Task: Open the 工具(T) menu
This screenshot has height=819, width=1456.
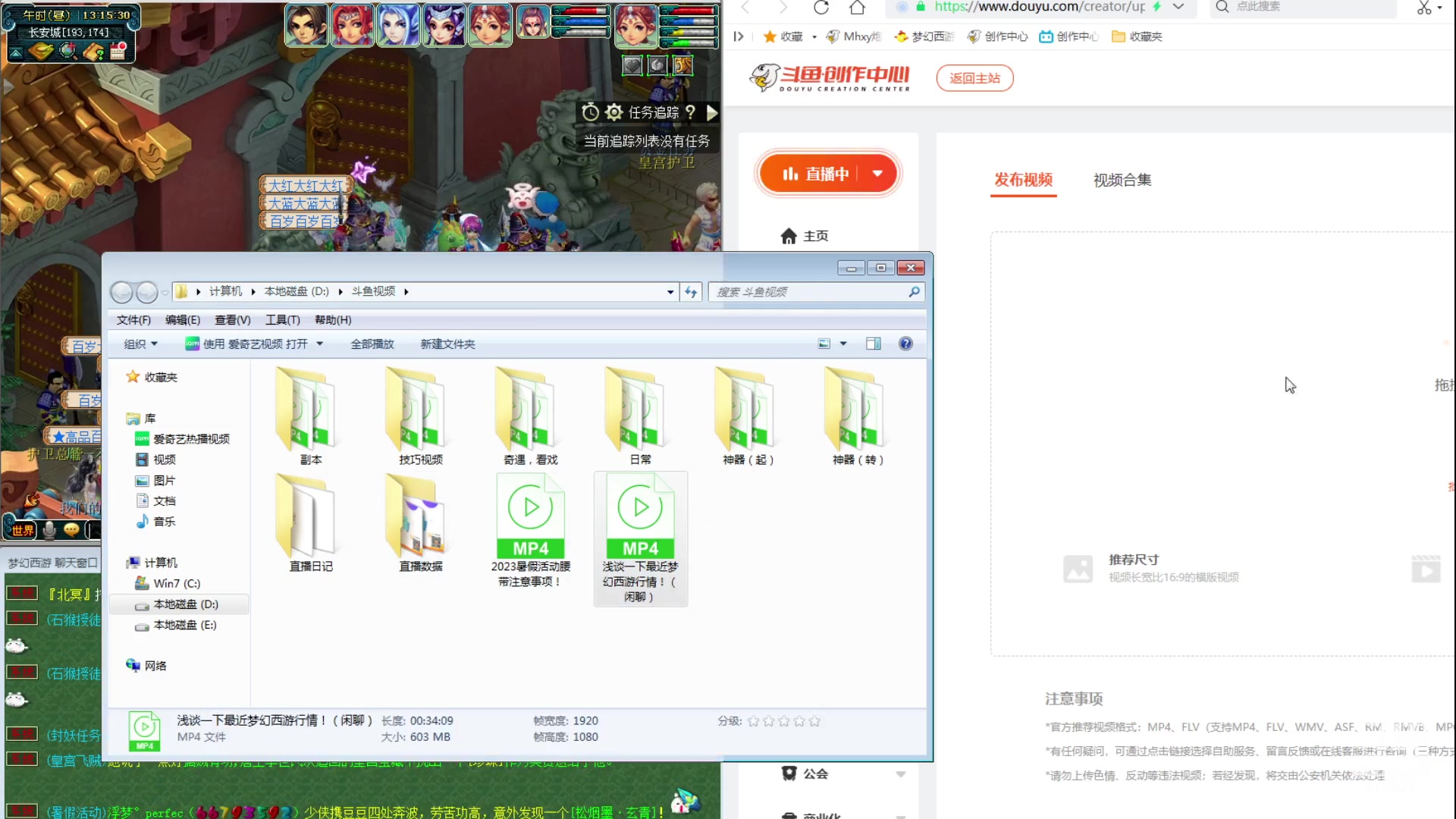Action: tap(282, 320)
